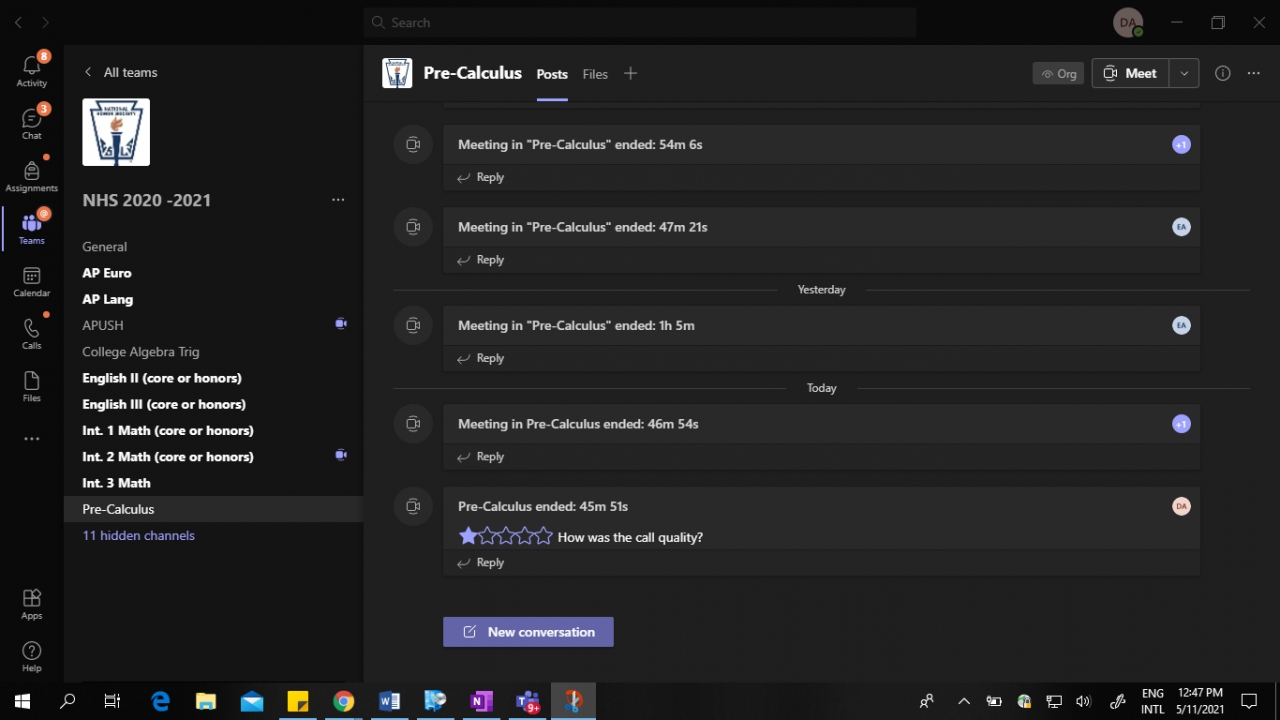The image size is (1280, 720).
Task: Open Chat in the sidebar
Action: [32, 122]
